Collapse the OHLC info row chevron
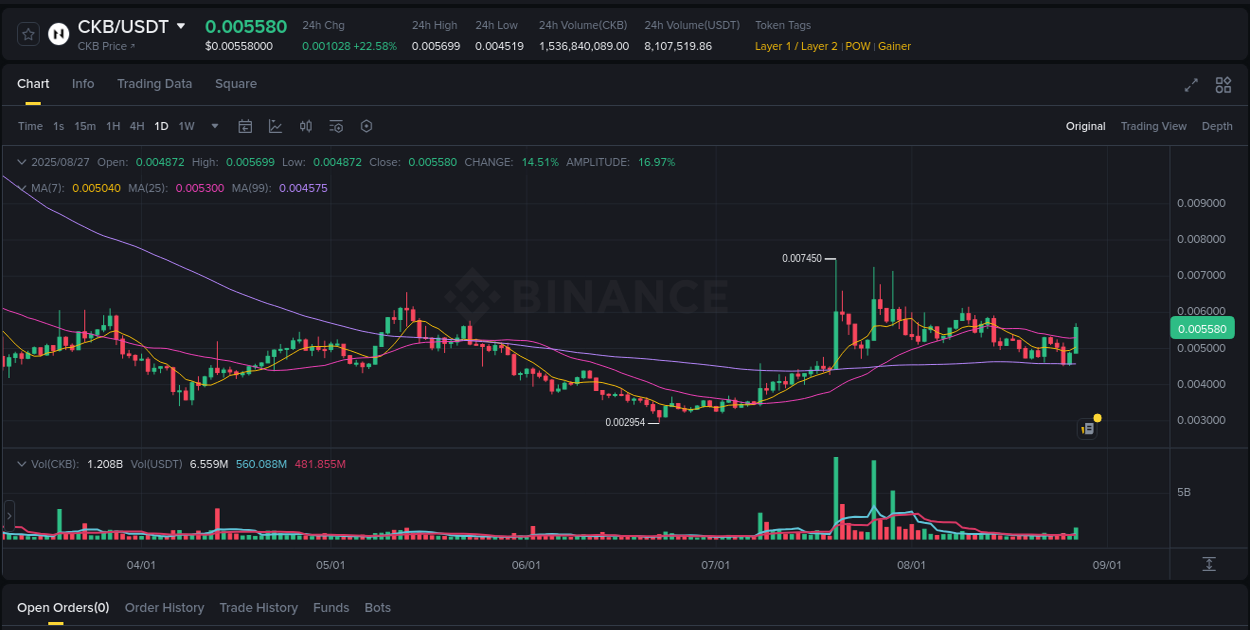This screenshot has height=630, width=1250. click(22, 161)
